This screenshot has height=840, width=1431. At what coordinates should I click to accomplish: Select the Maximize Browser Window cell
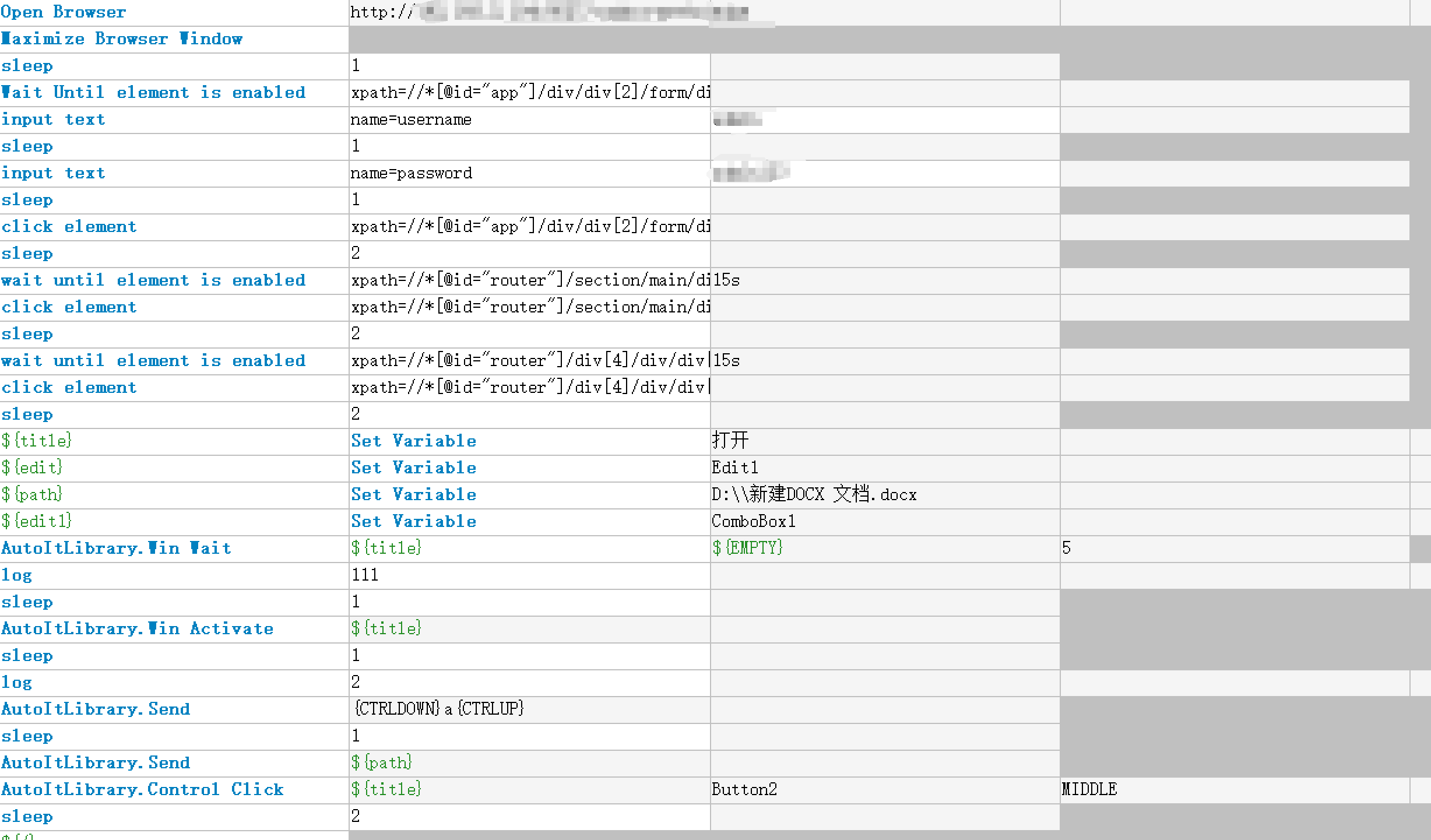tap(122, 39)
